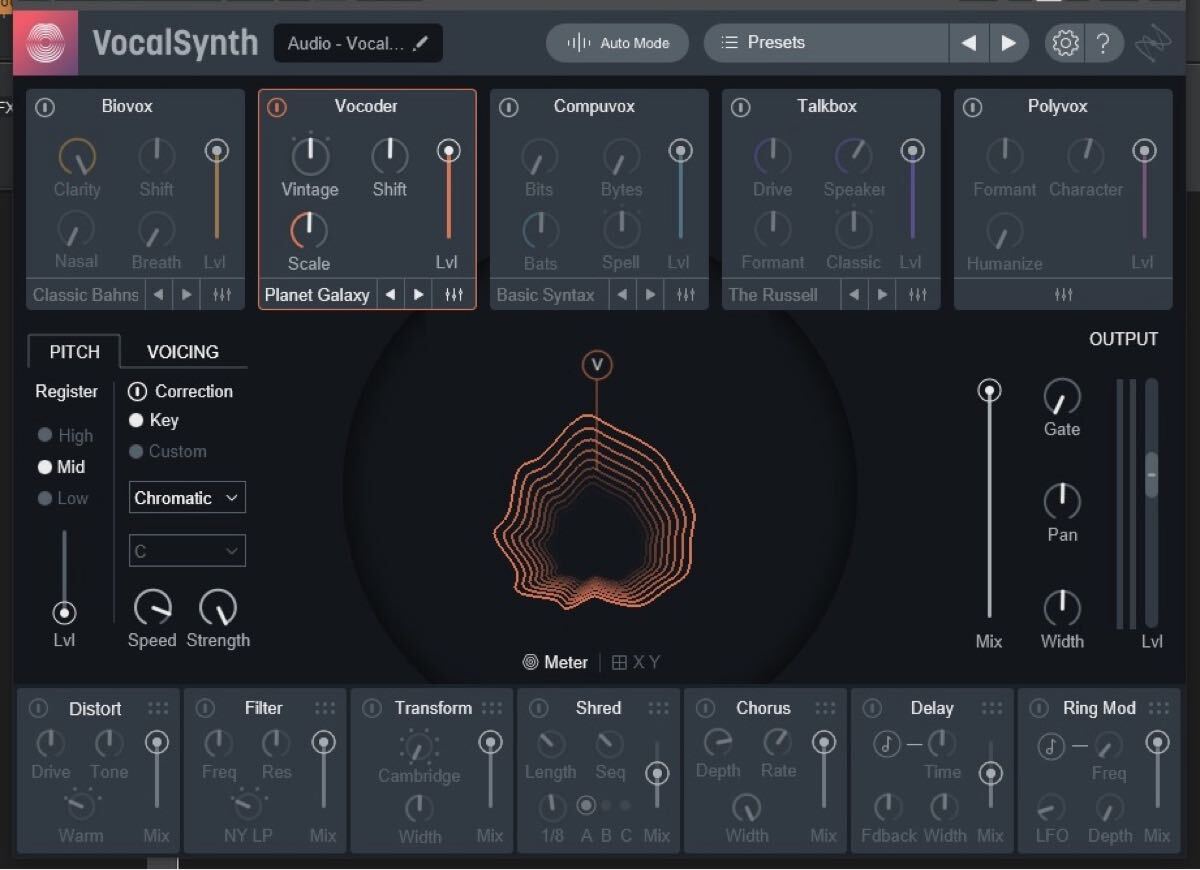1200x870 pixels.
Task: Toggle pitch Correction power button
Action: 138,391
